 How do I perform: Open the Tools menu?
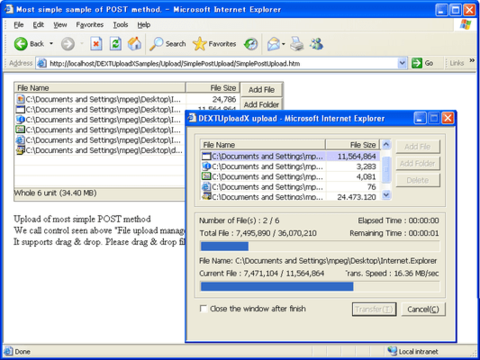[x=120, y=25]
